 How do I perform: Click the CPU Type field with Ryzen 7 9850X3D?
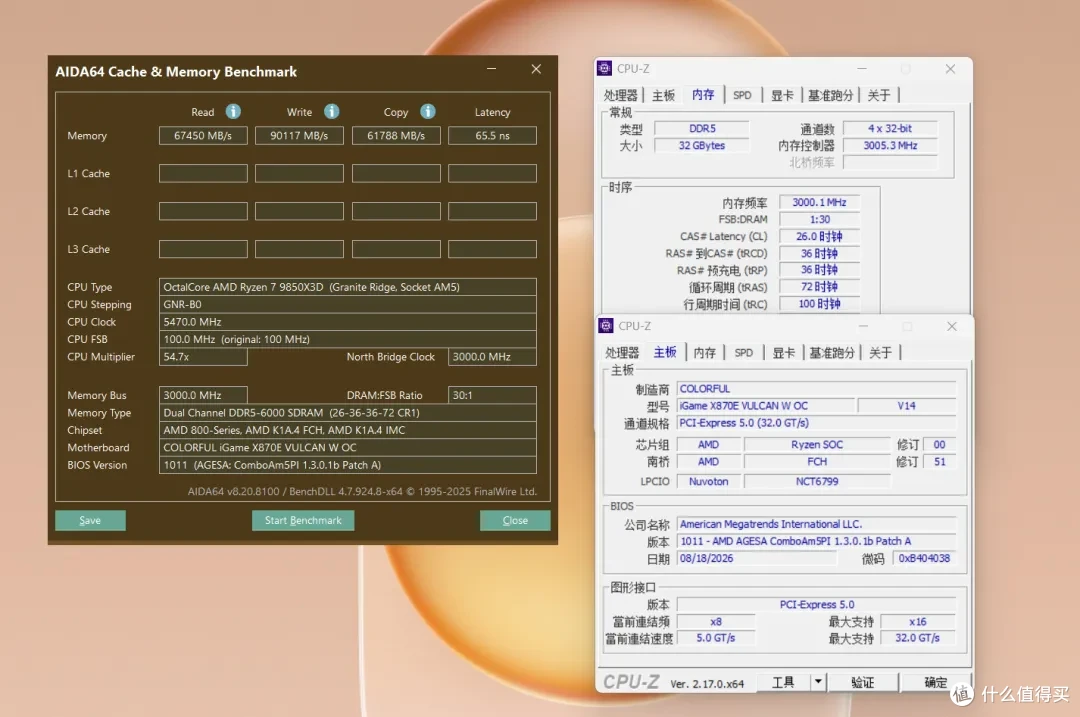(x=348, y=287)
